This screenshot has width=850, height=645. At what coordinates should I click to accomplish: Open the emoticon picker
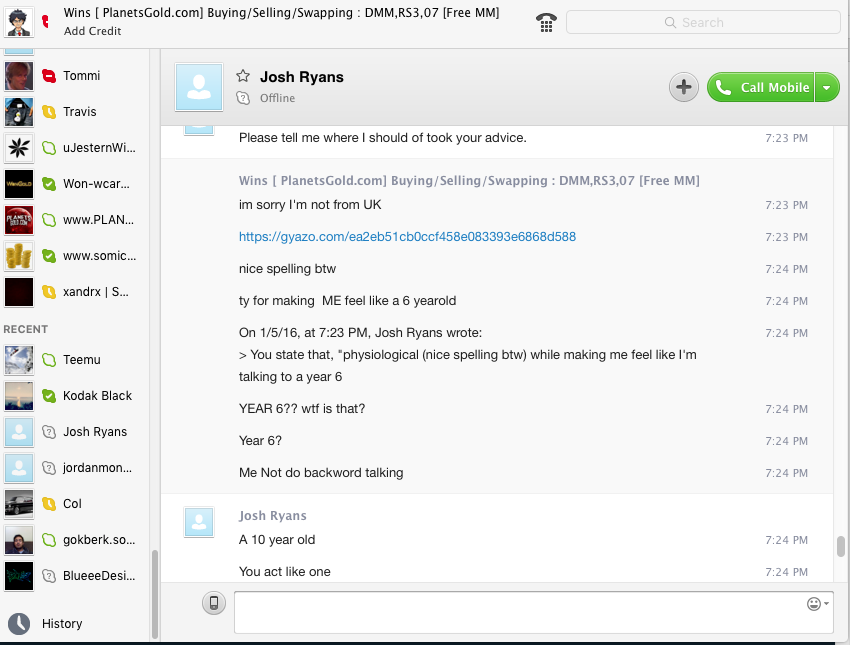tap(817, 603)
